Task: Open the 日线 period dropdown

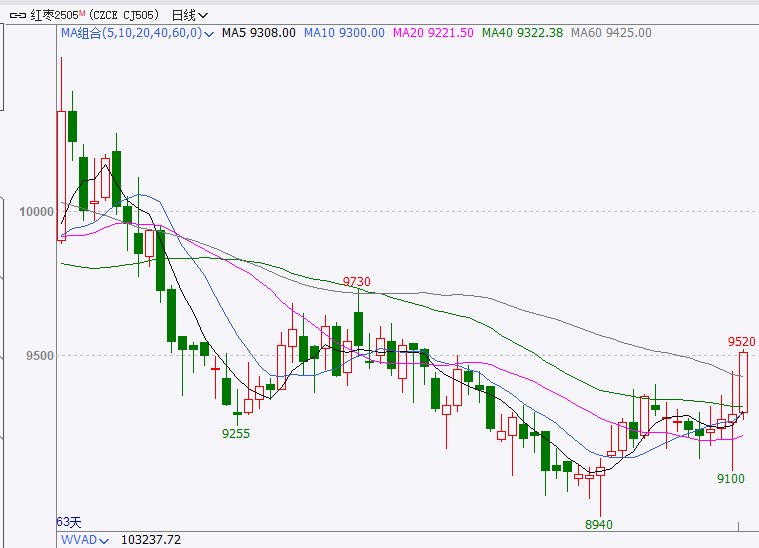Action: 190,15
